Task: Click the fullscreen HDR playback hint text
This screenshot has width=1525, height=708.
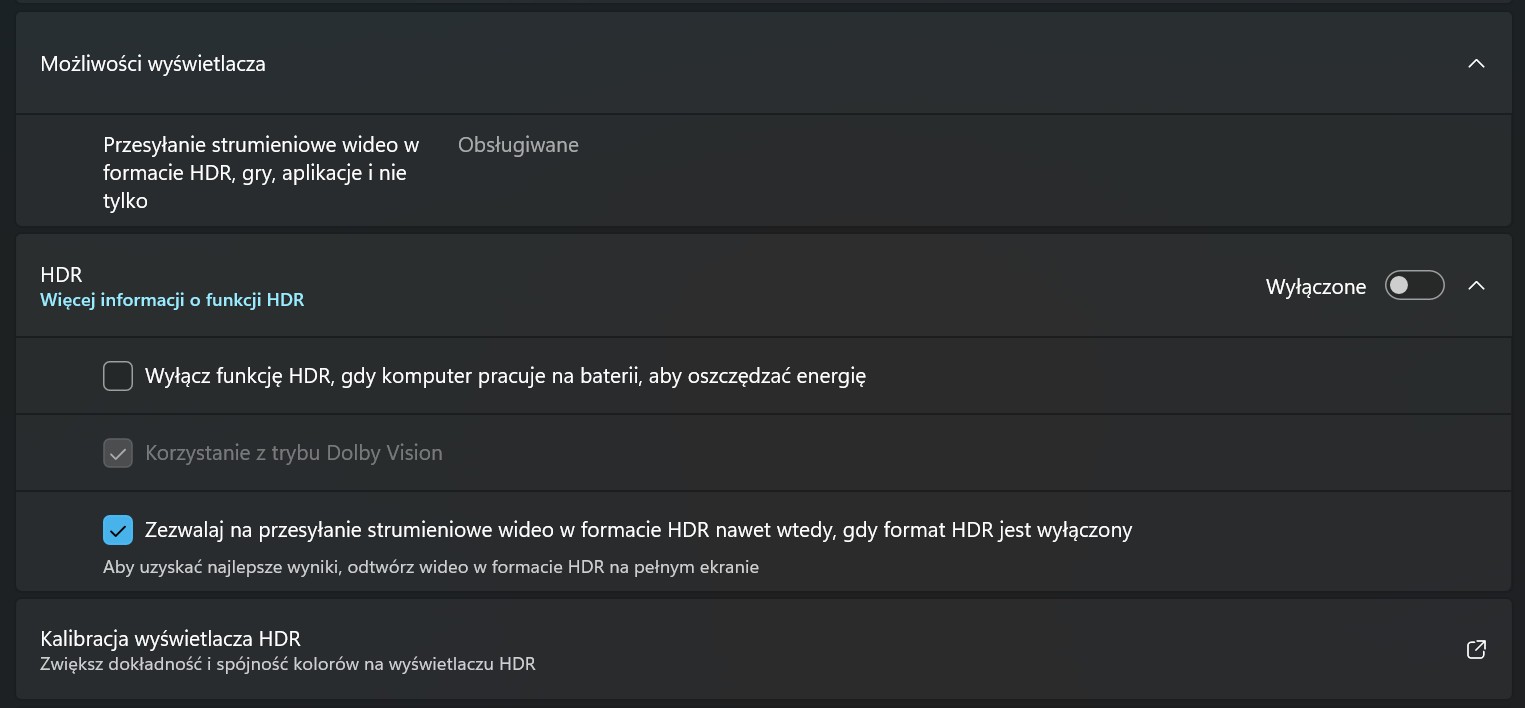Action: 430,566
